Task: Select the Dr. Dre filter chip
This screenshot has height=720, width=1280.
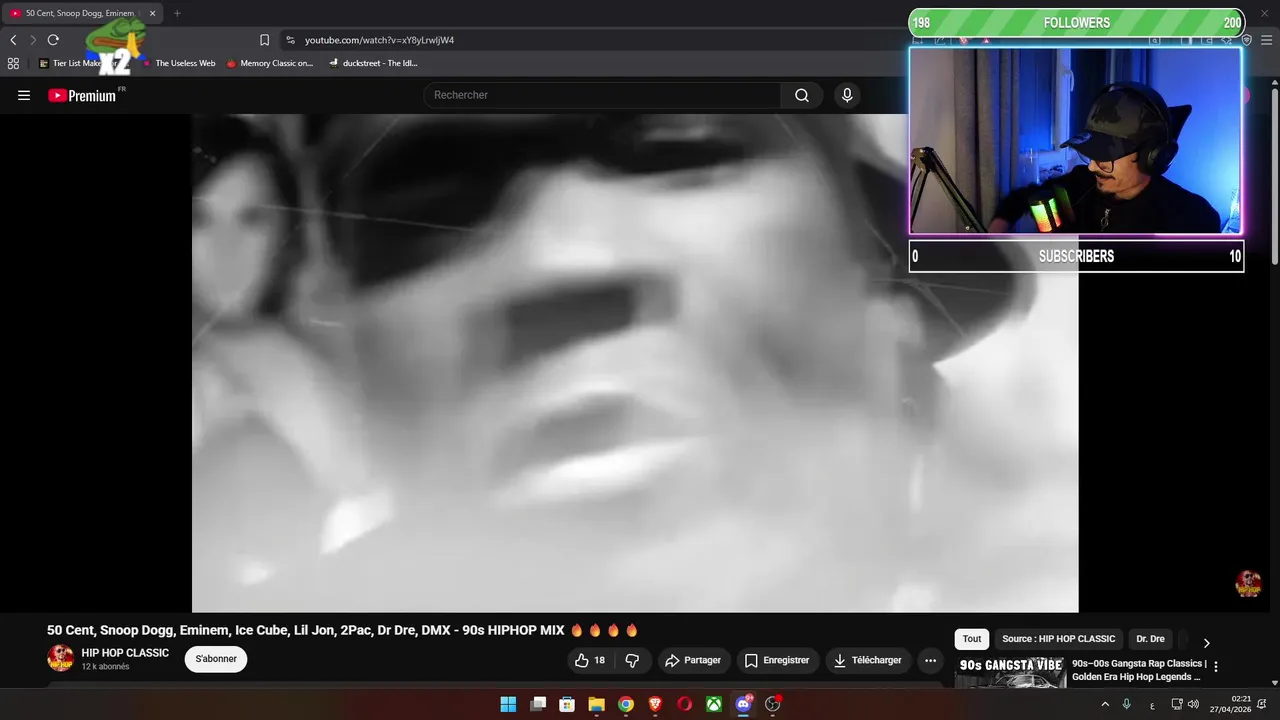Action: pyautogui.click(x=1150, y=639)
